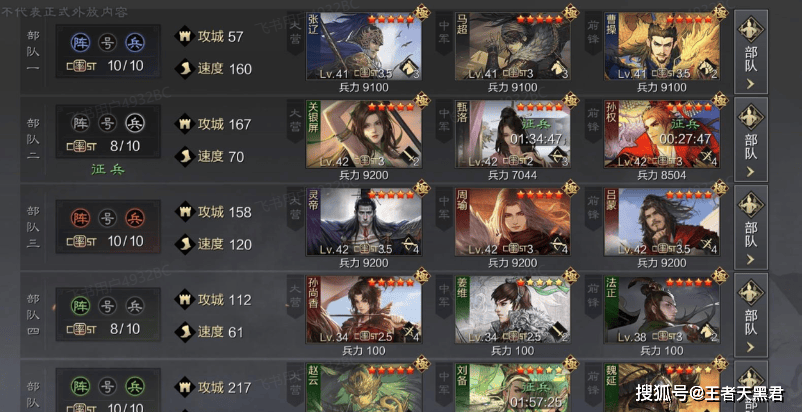
Task: Click the archer bow icon on 灵帝's card
Action: tap(407, 244)
